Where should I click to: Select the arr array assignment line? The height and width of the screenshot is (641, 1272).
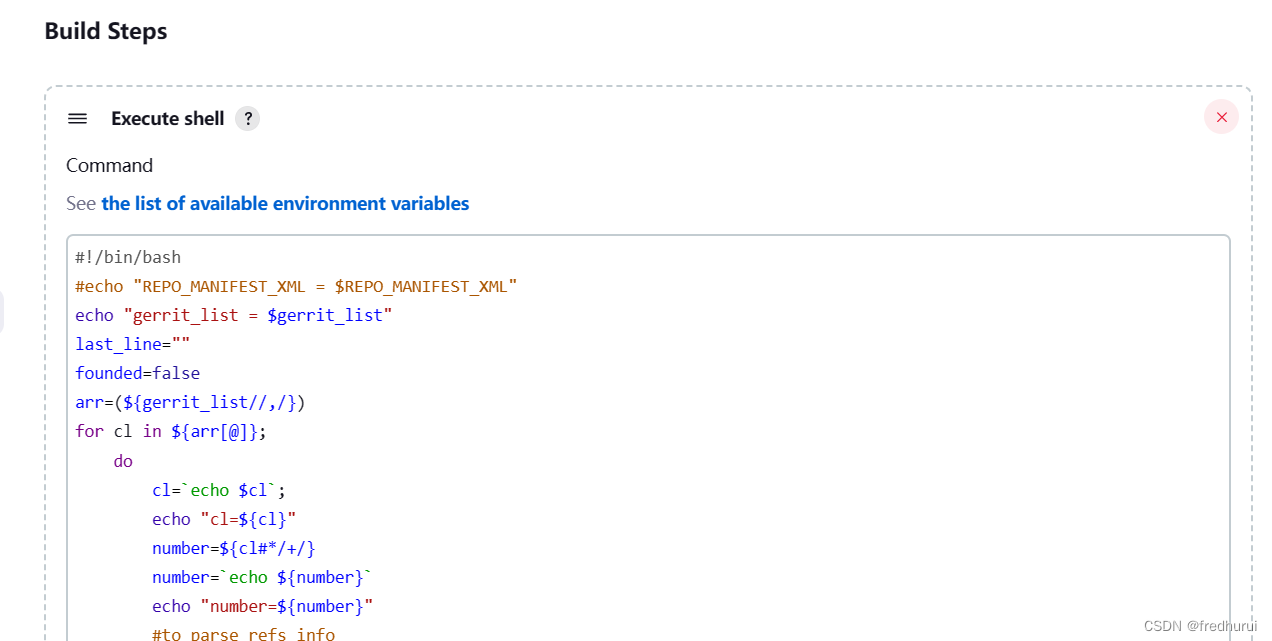tap(190, 402)
